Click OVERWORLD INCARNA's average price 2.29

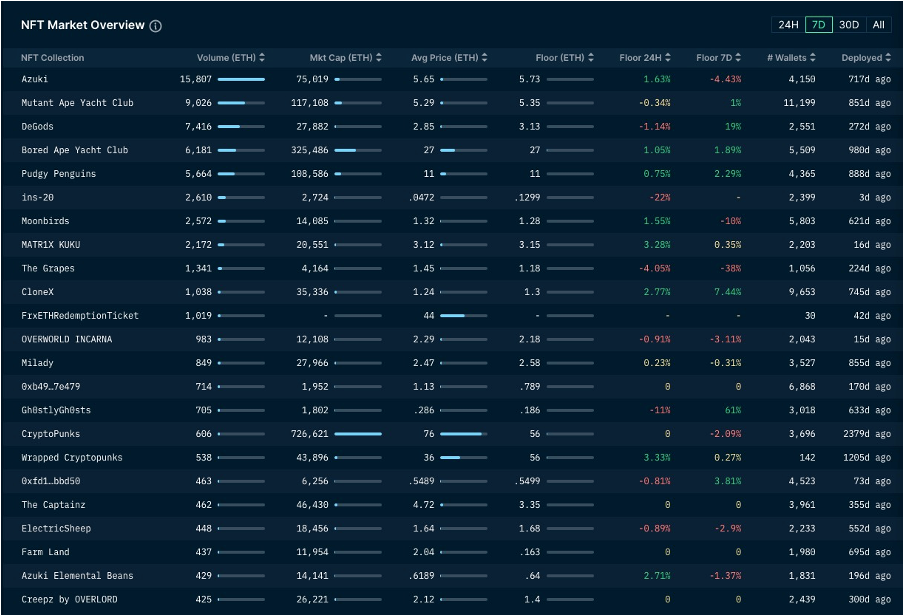click(x=424, y=339)
